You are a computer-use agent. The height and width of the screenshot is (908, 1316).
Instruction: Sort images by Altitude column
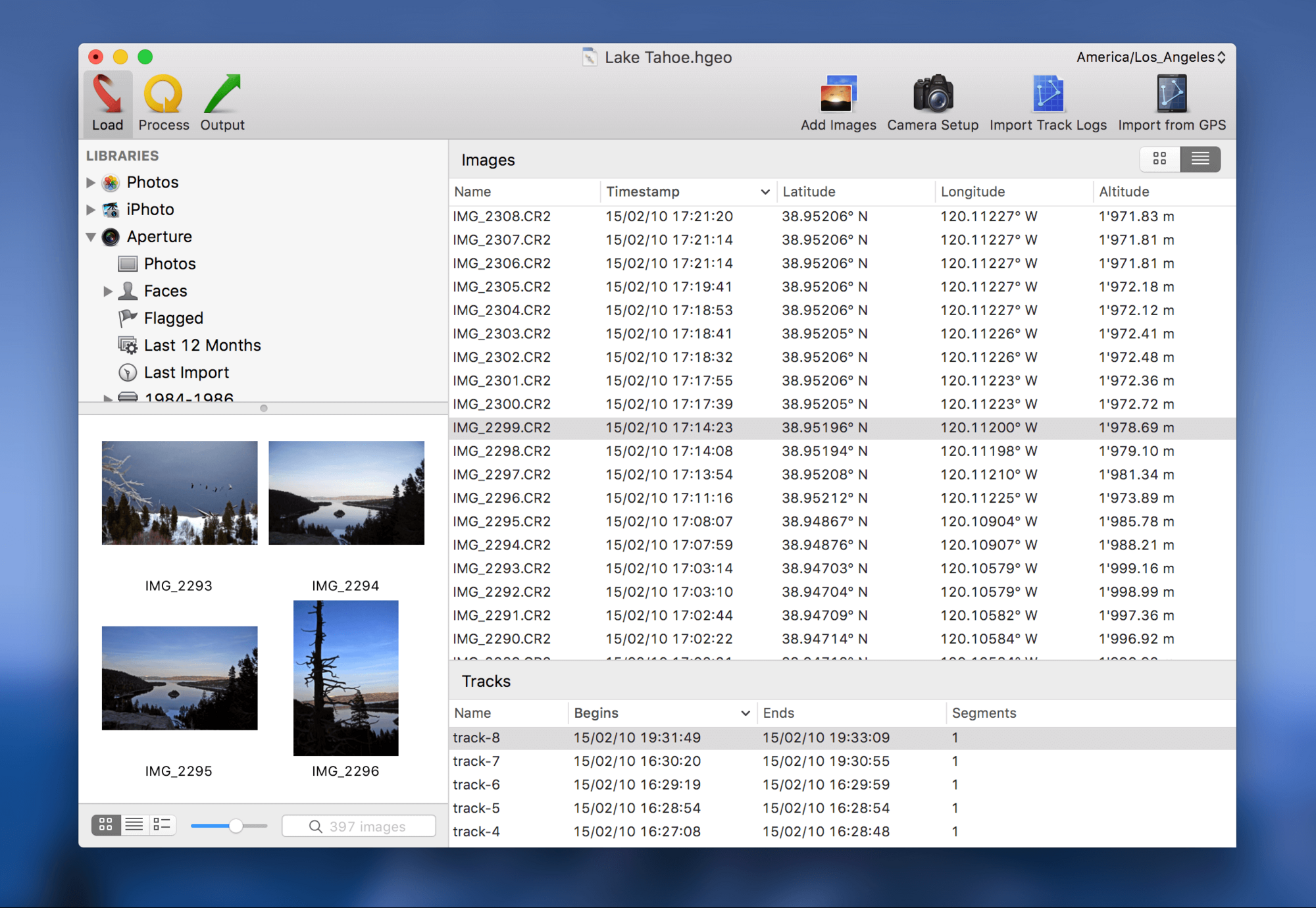point(1163,191)
